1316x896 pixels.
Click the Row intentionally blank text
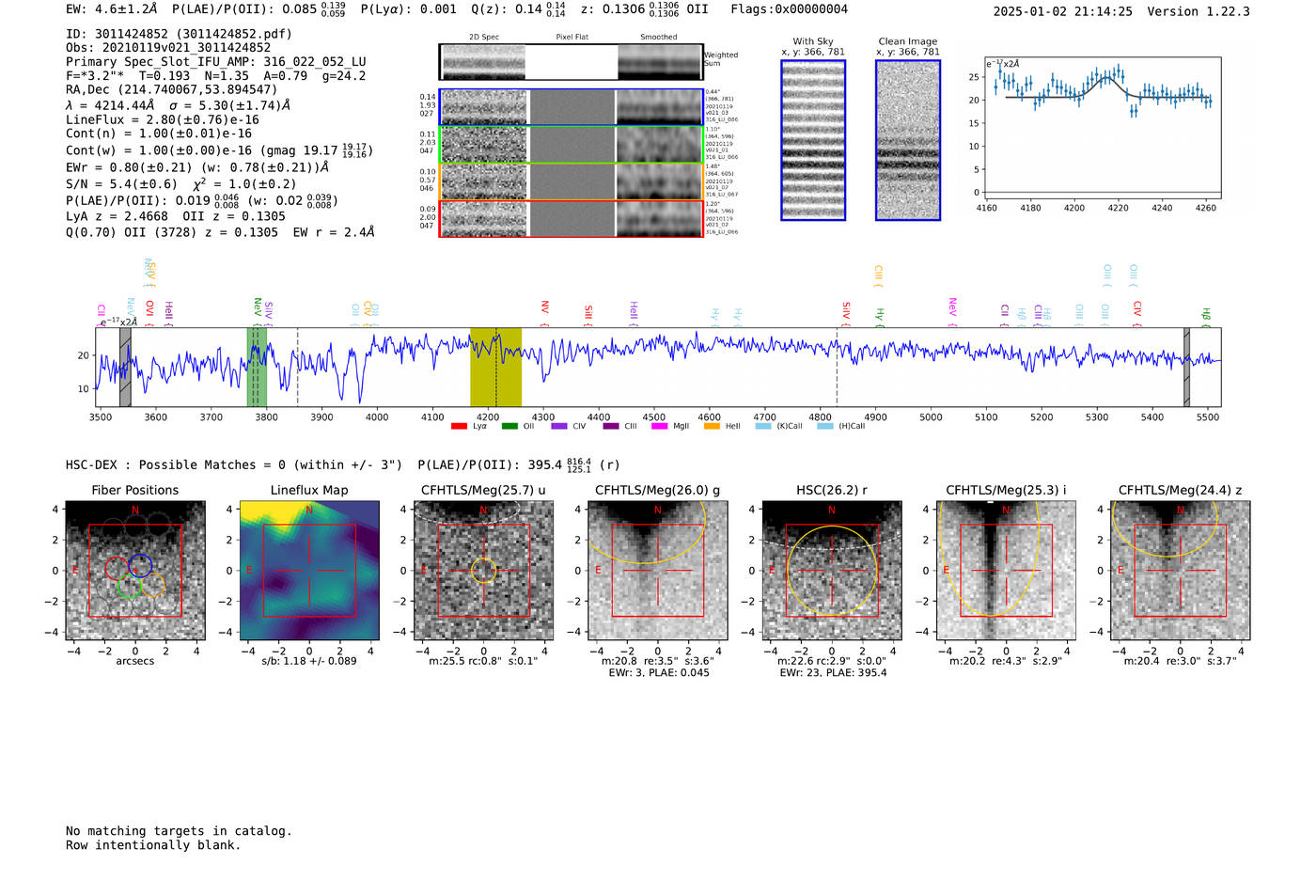coord(153,845)
